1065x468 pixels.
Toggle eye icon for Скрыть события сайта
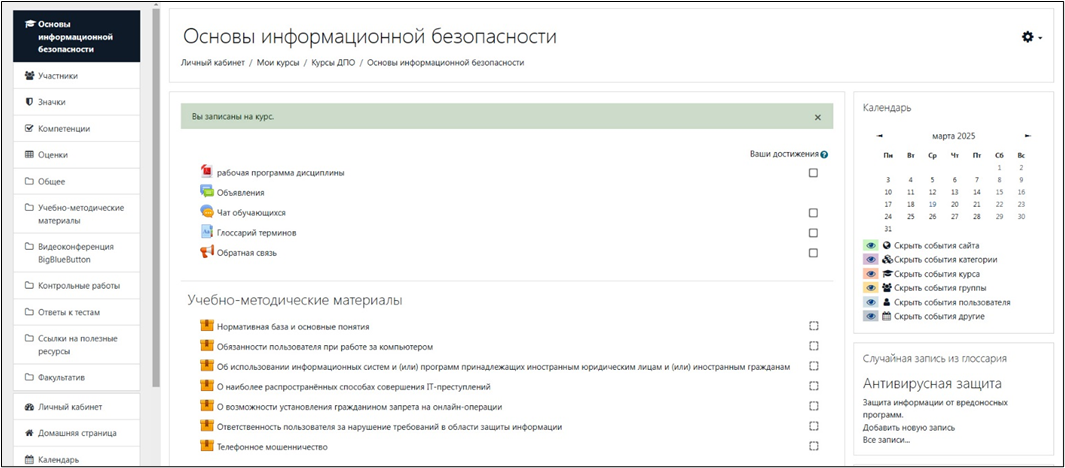871,246
